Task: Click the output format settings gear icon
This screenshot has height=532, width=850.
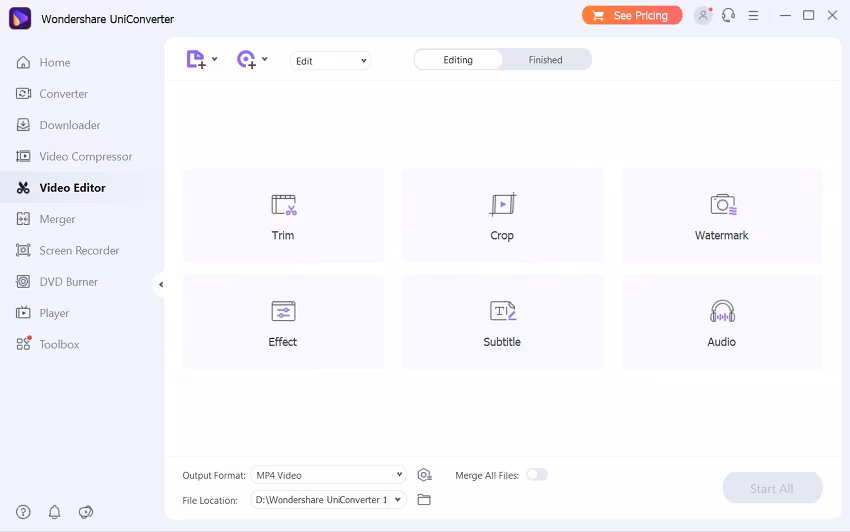Action: pos(424,475)
